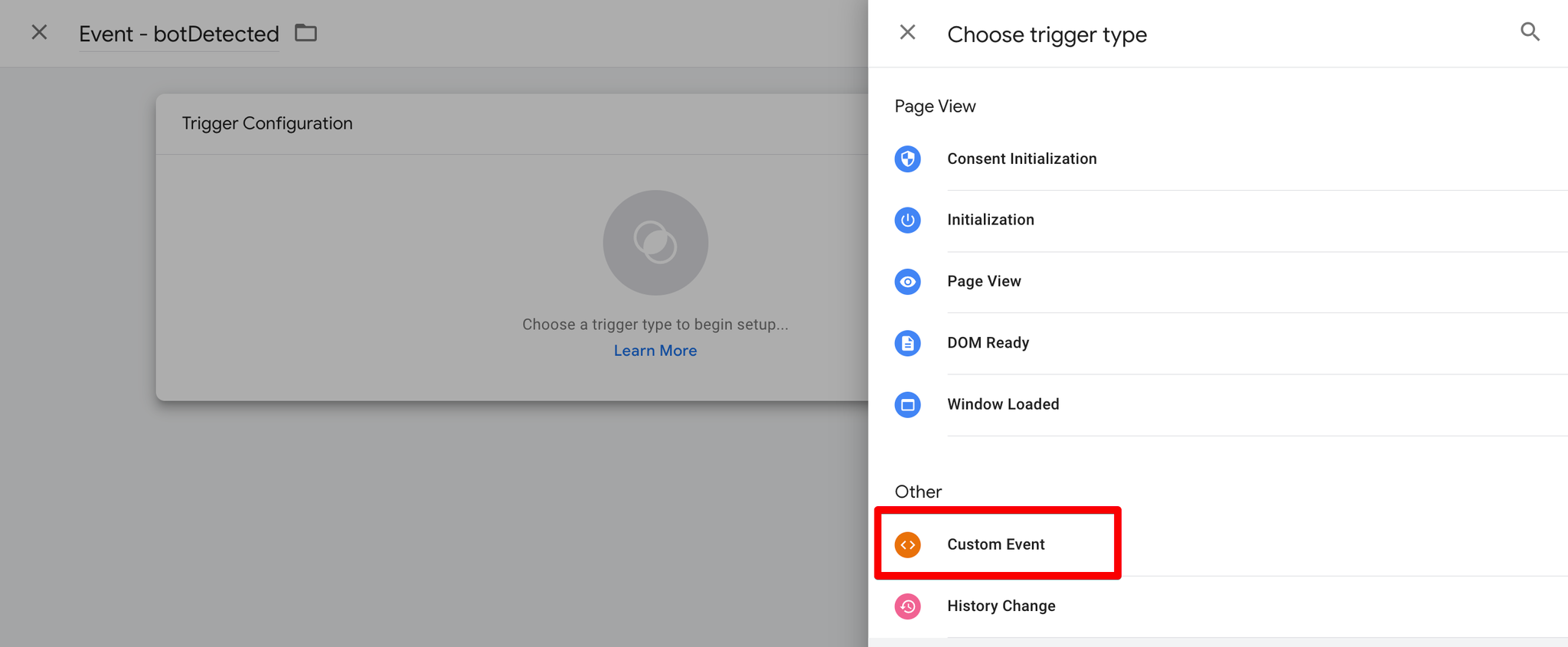
Task: Choose DOM Ready trigger type
Action: [x=1218, y=343]
